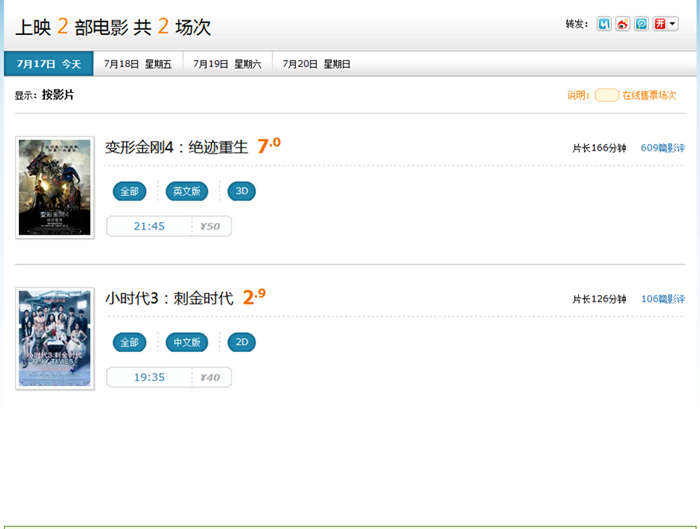This screenshot has width=700, height=529.
Task: Select 英文版 language filter
Action: coord(187,192)
